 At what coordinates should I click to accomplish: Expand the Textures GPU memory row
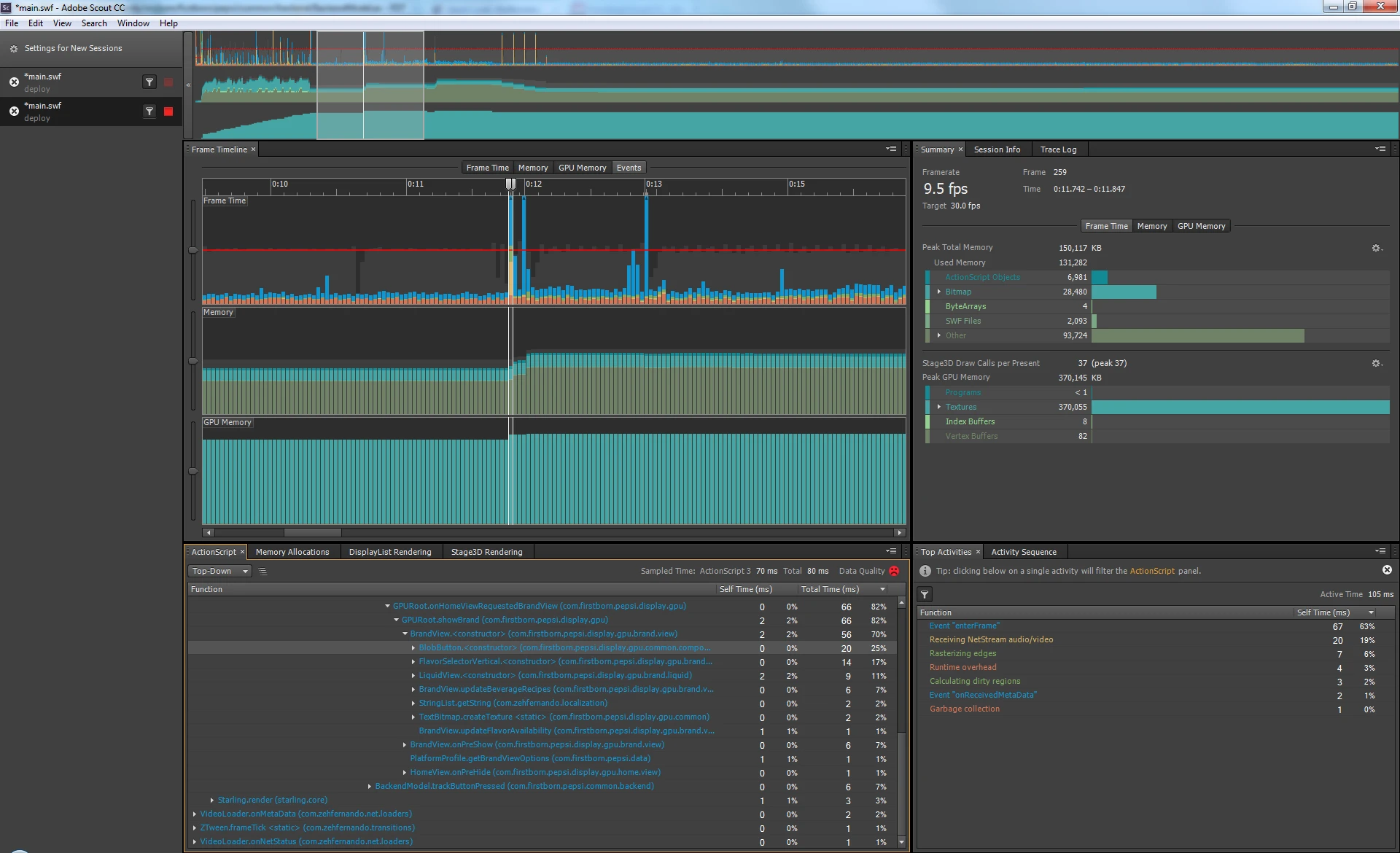(x=938, y=407)
